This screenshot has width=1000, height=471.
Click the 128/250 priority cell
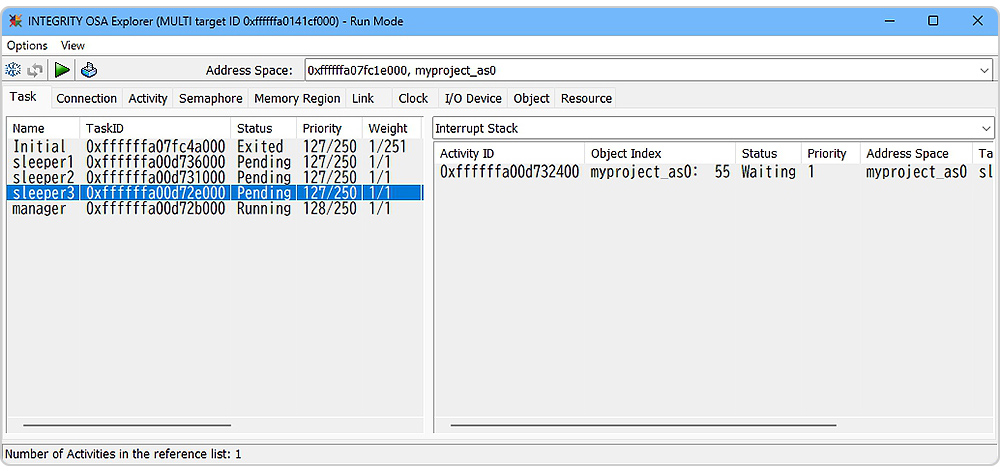click(x=330, y=208)
